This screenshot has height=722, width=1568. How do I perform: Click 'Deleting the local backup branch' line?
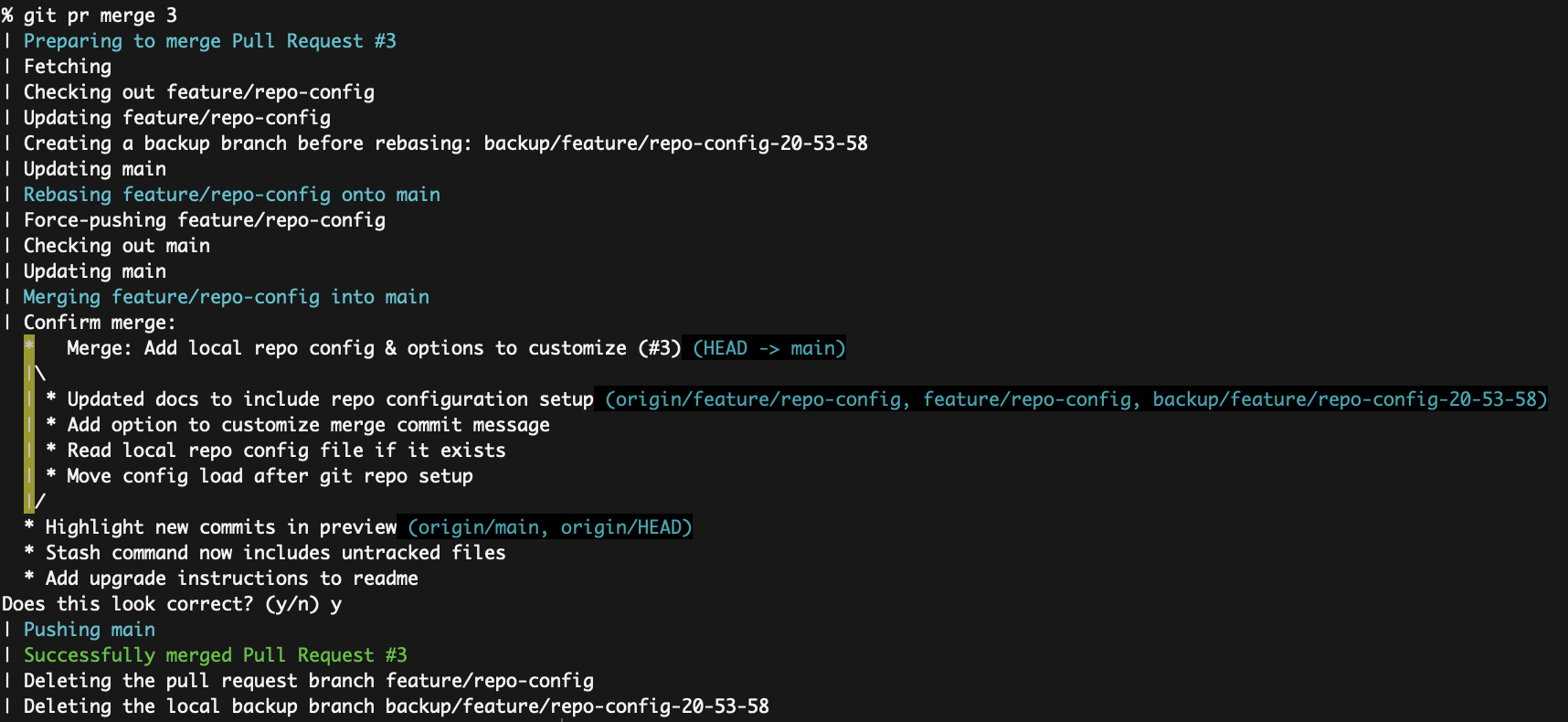pyautogui.click(x=397, y=706)
